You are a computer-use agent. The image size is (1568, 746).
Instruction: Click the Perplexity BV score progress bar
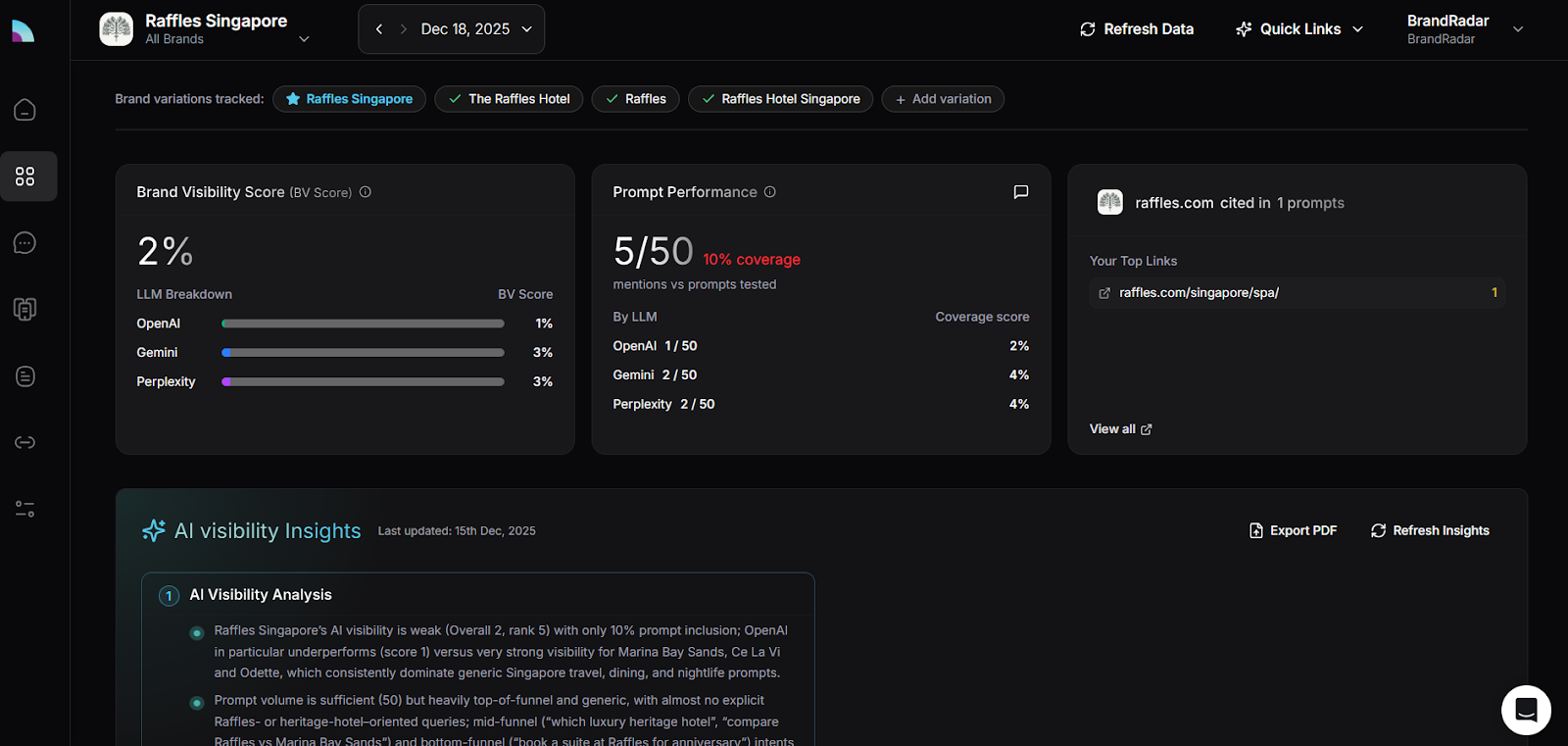[x=363, y=382]
